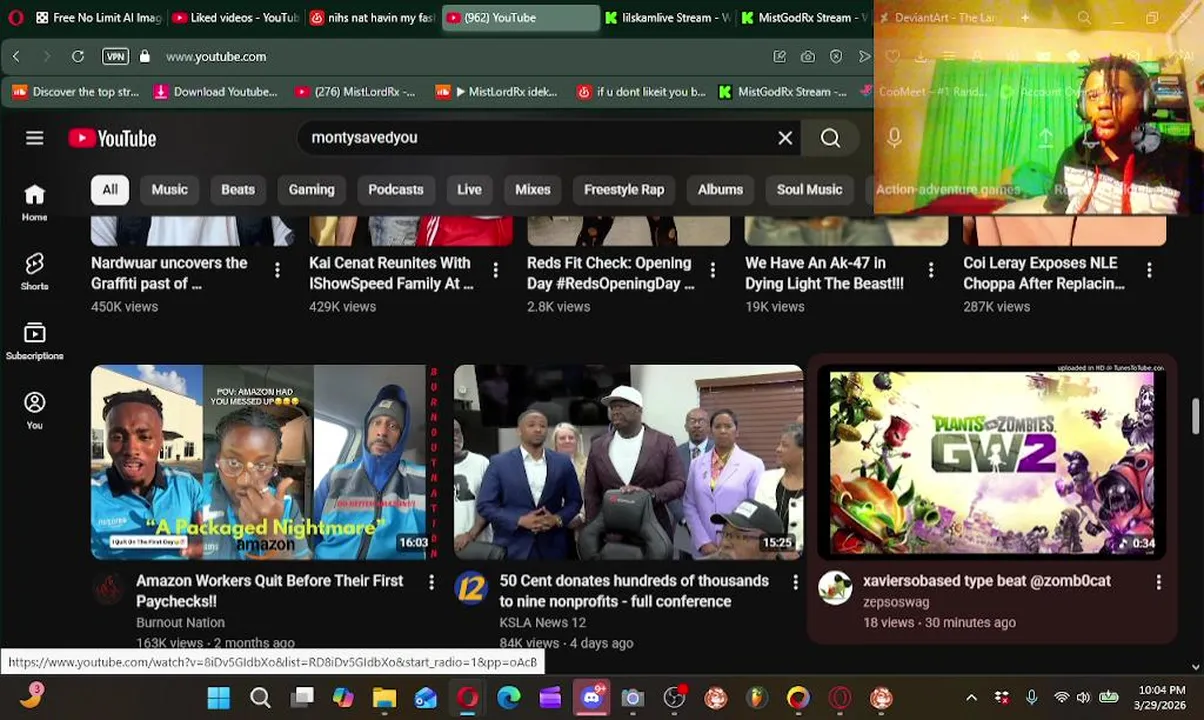
Task: Open the Opera main menu icon
Action: [x=14, y=17]
